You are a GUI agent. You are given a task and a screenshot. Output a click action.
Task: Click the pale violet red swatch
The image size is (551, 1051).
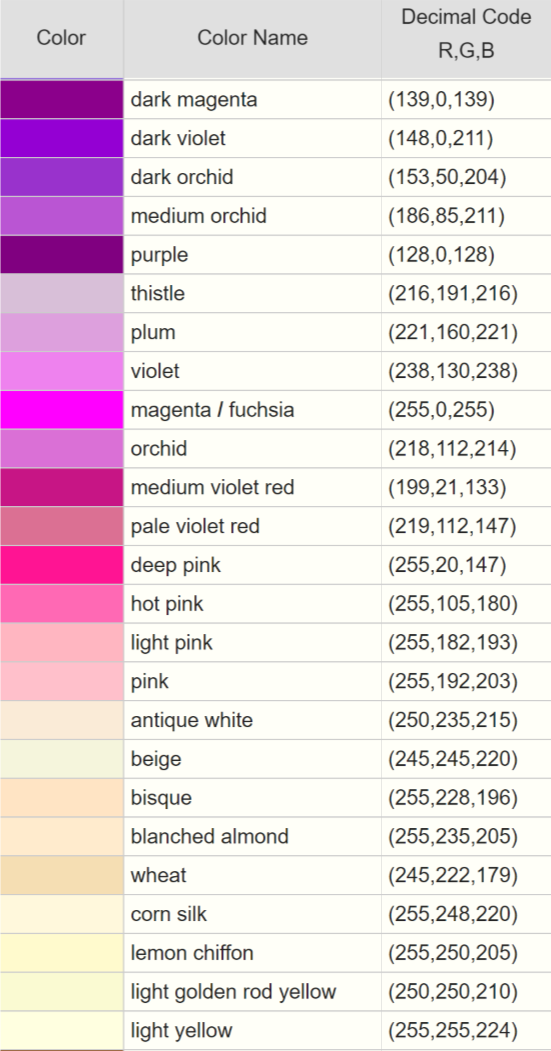62,528
